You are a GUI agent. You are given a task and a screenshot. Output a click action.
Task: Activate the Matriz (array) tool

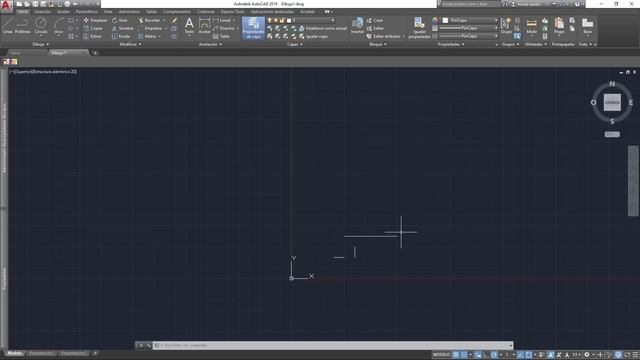(x=148, y=36)
